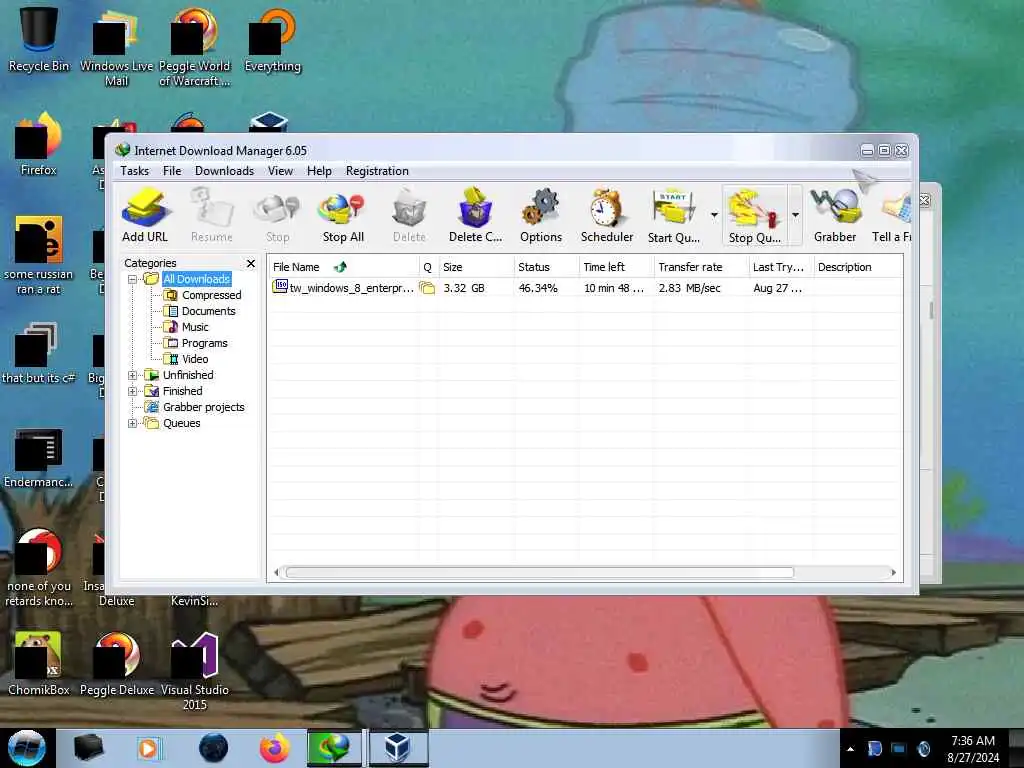Click the Start Queue toolbar icon
This screenshot has height=768, width=1024.
[674, 216]
